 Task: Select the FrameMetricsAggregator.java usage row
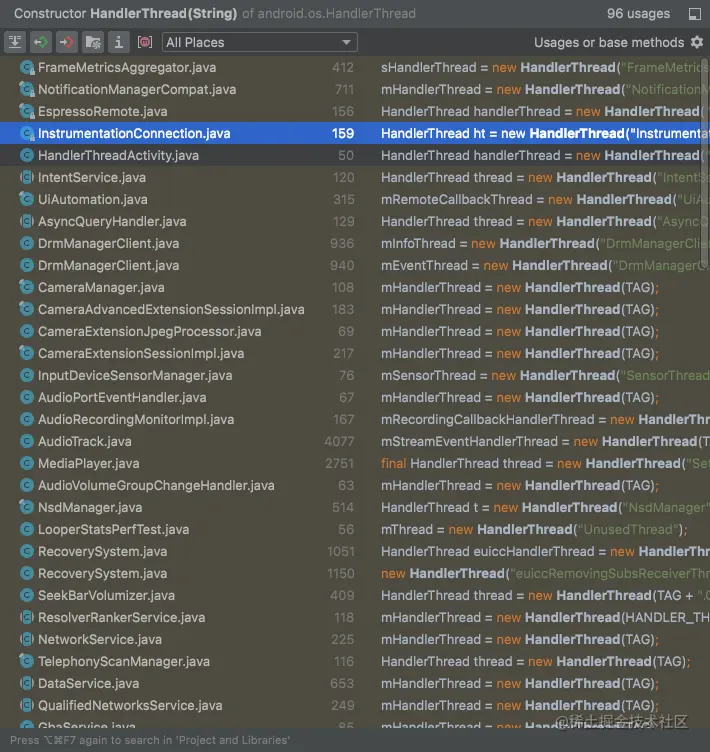click(x=355, y=68)
